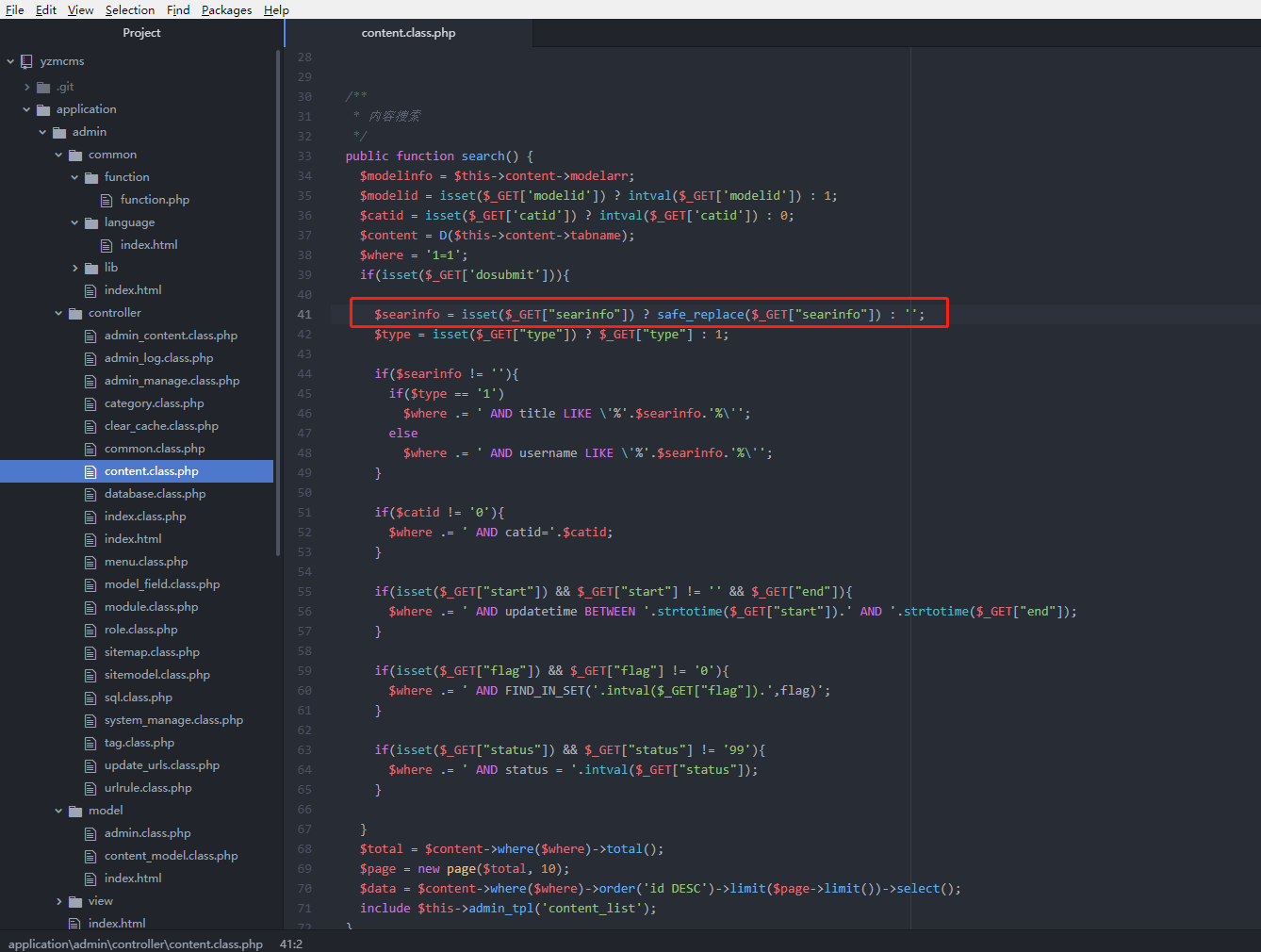Click file icon beside database.class.php
1261x952 pixels.
[90, 494]
